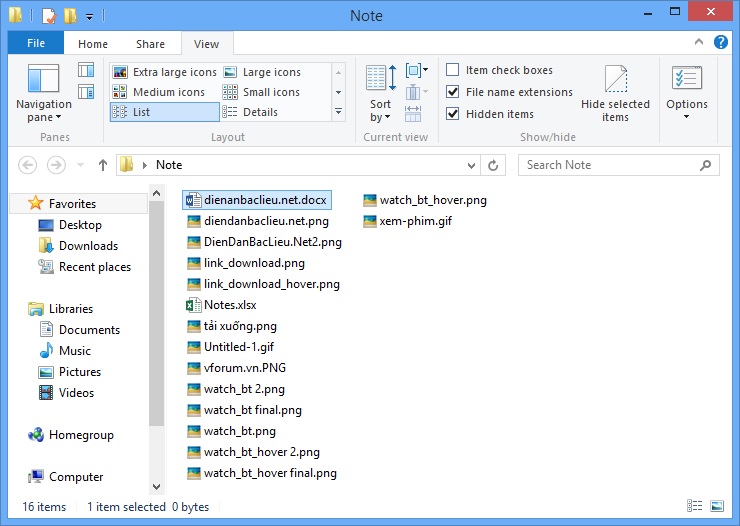Switch to Small icons layout

[261, 92]
